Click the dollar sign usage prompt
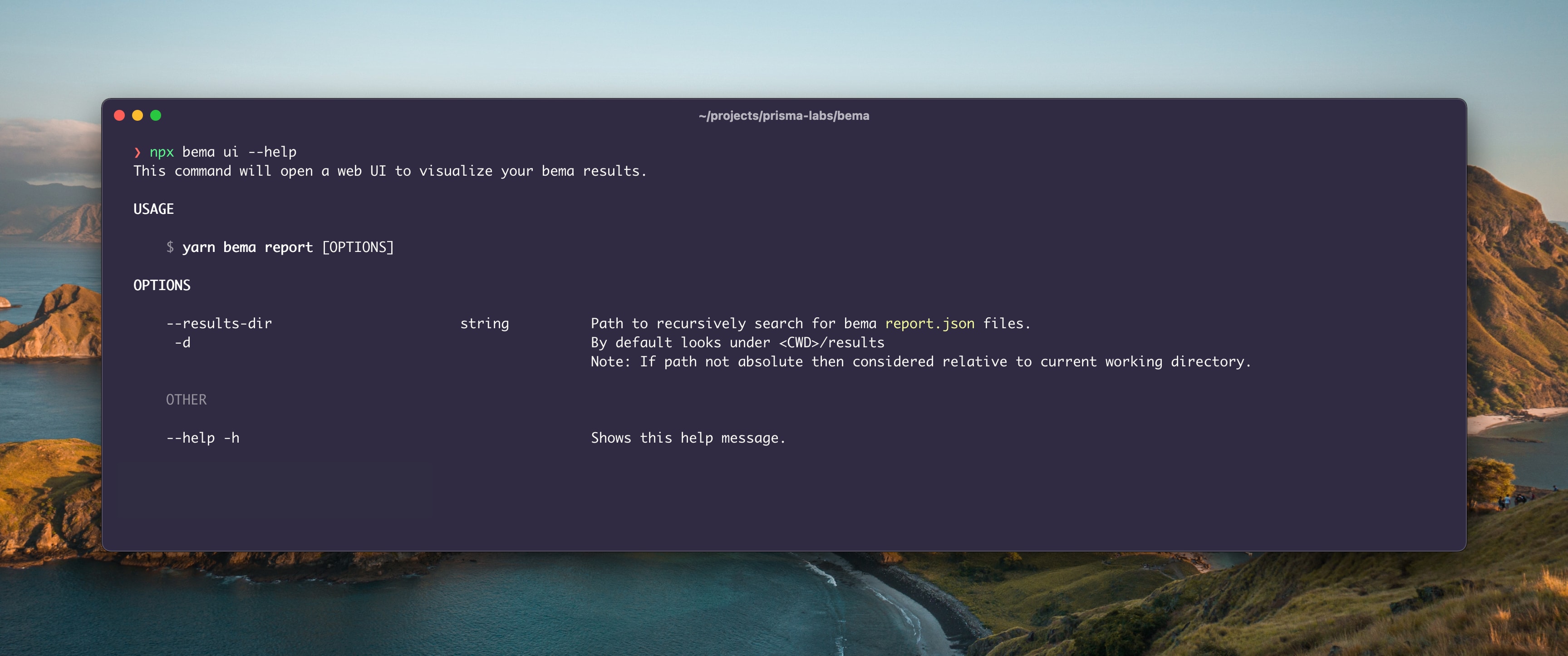Image resolution: width=1568 pixels, height=656 pixels. point(171,247)
